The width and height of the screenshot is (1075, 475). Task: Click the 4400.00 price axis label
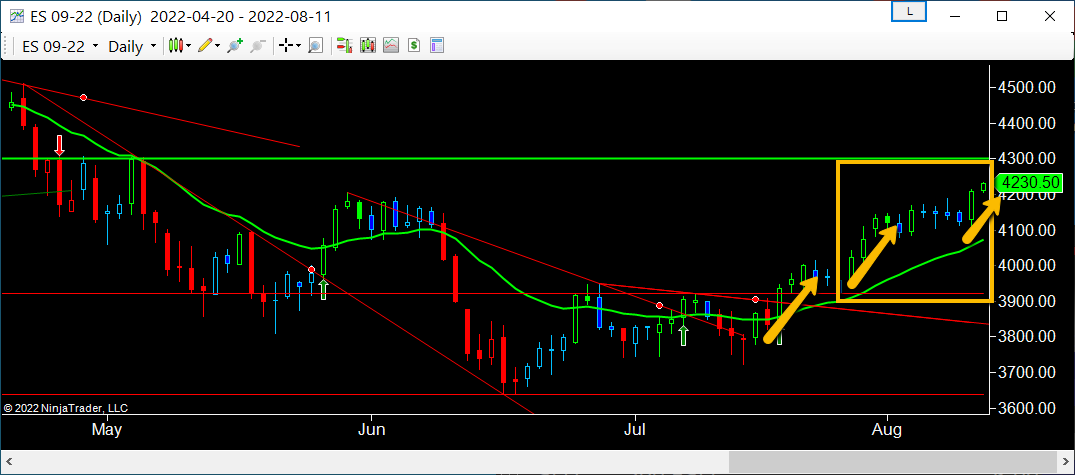(x=1029, y=123)
